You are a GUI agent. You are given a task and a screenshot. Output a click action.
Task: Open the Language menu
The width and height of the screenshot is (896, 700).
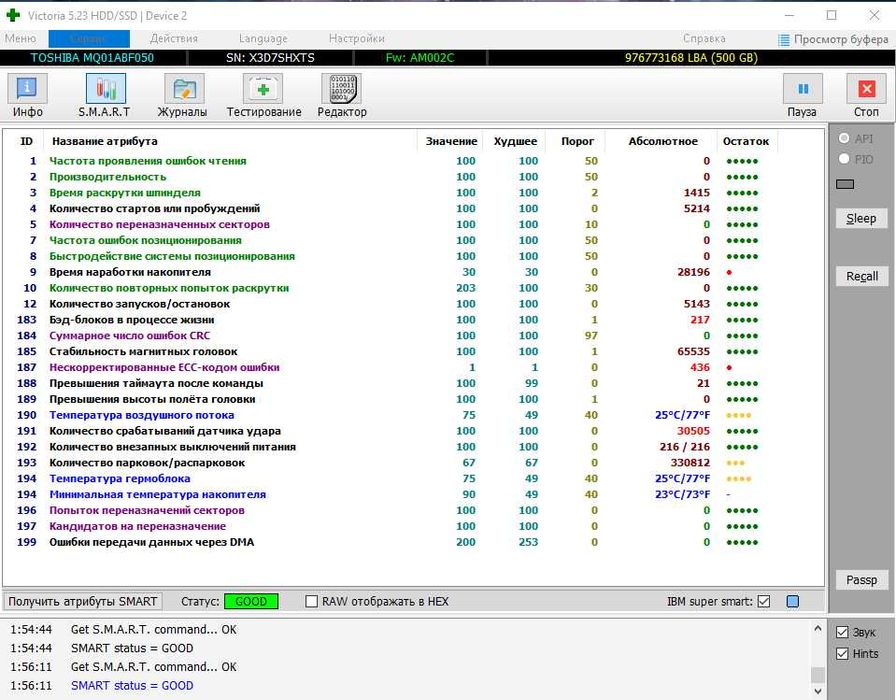pos(263,39)
